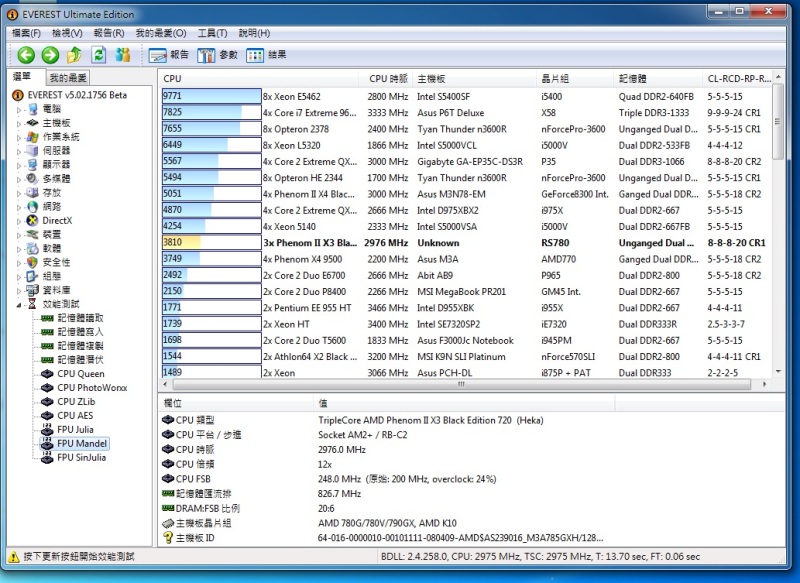Click the 組態 configuration icon
The image size is (800, 583).
[33, 276]
